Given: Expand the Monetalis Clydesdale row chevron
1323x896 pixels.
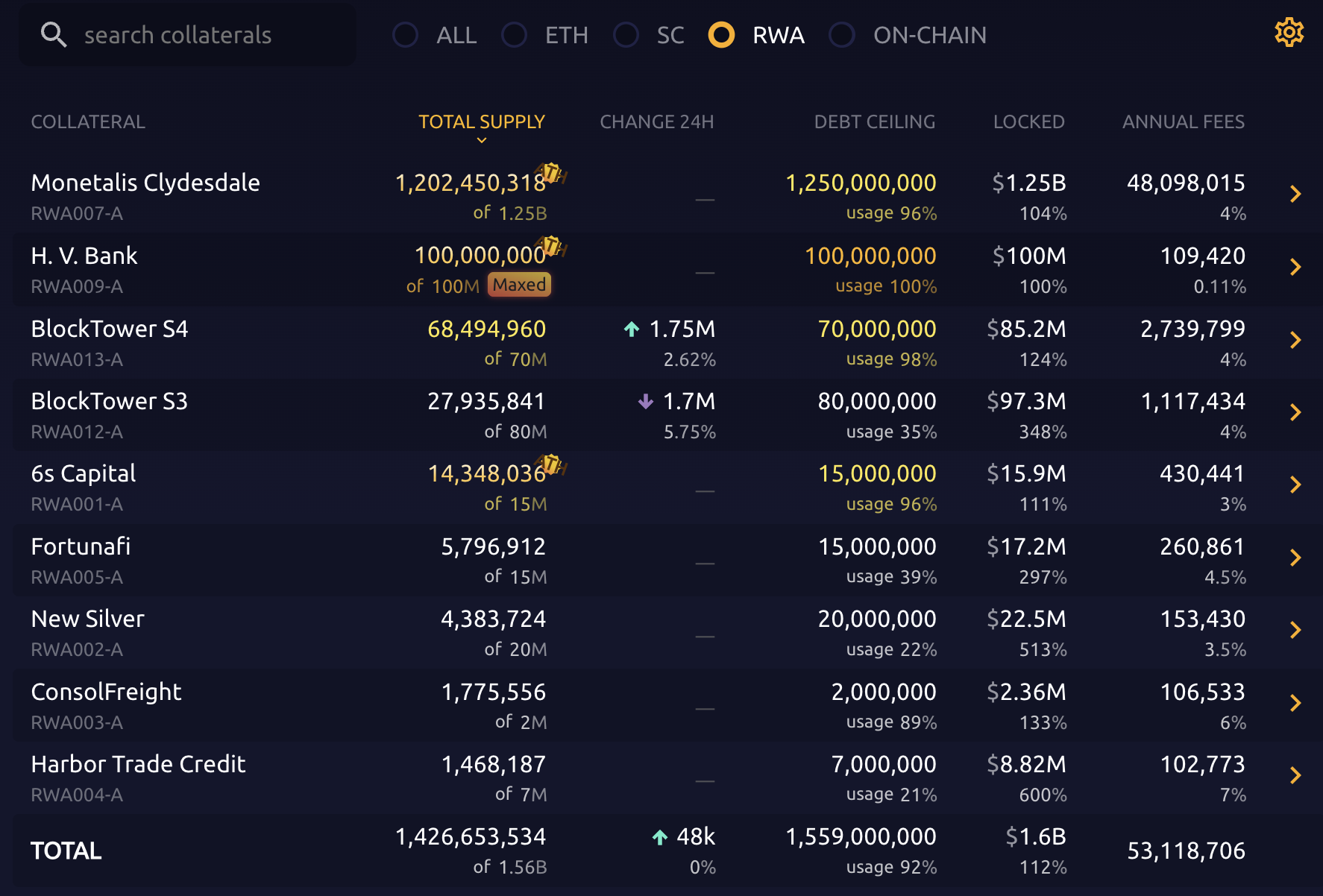Looking at the screenshot, I should click(x=1295, y=194).
